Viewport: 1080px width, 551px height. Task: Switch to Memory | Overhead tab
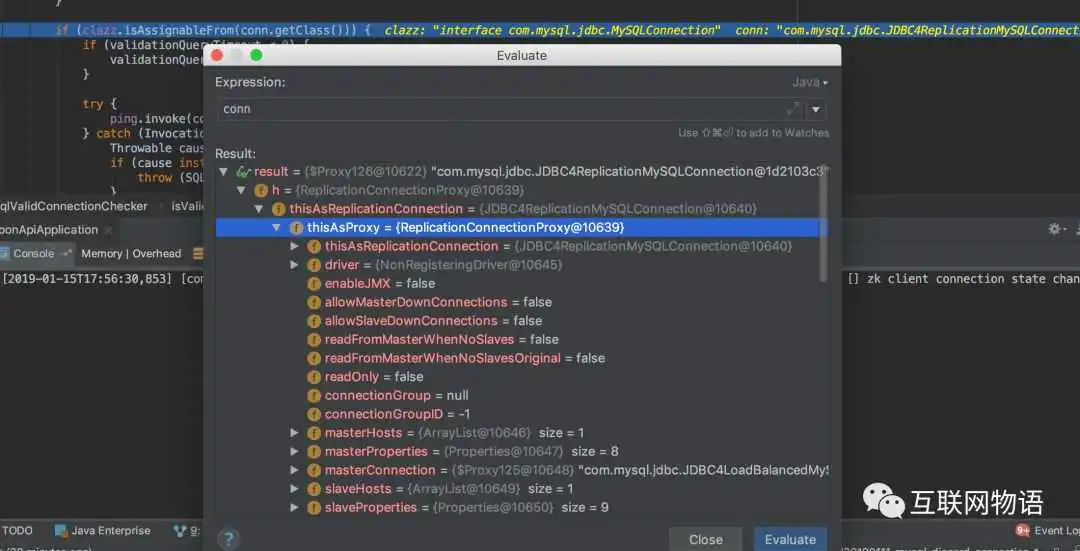131,253
